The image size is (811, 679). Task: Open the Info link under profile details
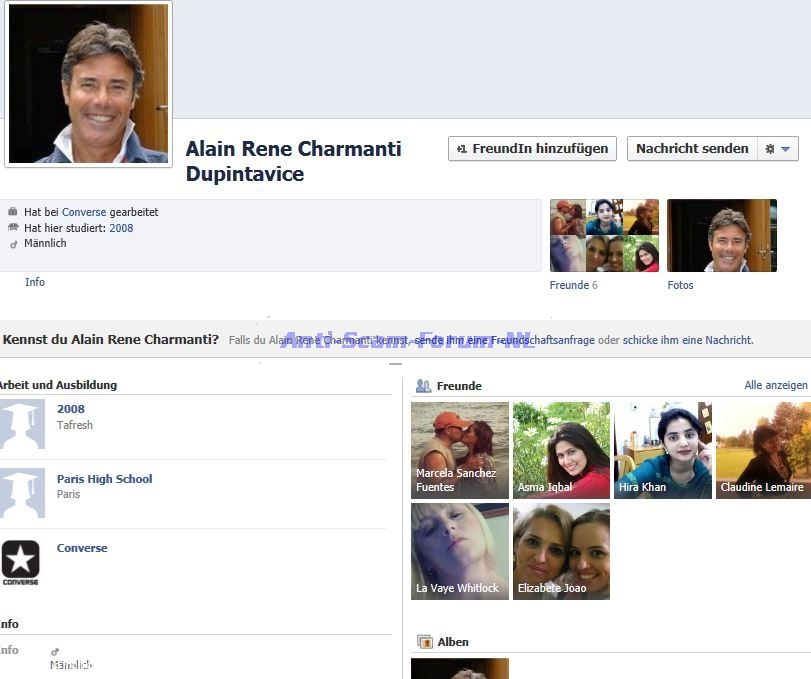[35, 282]
